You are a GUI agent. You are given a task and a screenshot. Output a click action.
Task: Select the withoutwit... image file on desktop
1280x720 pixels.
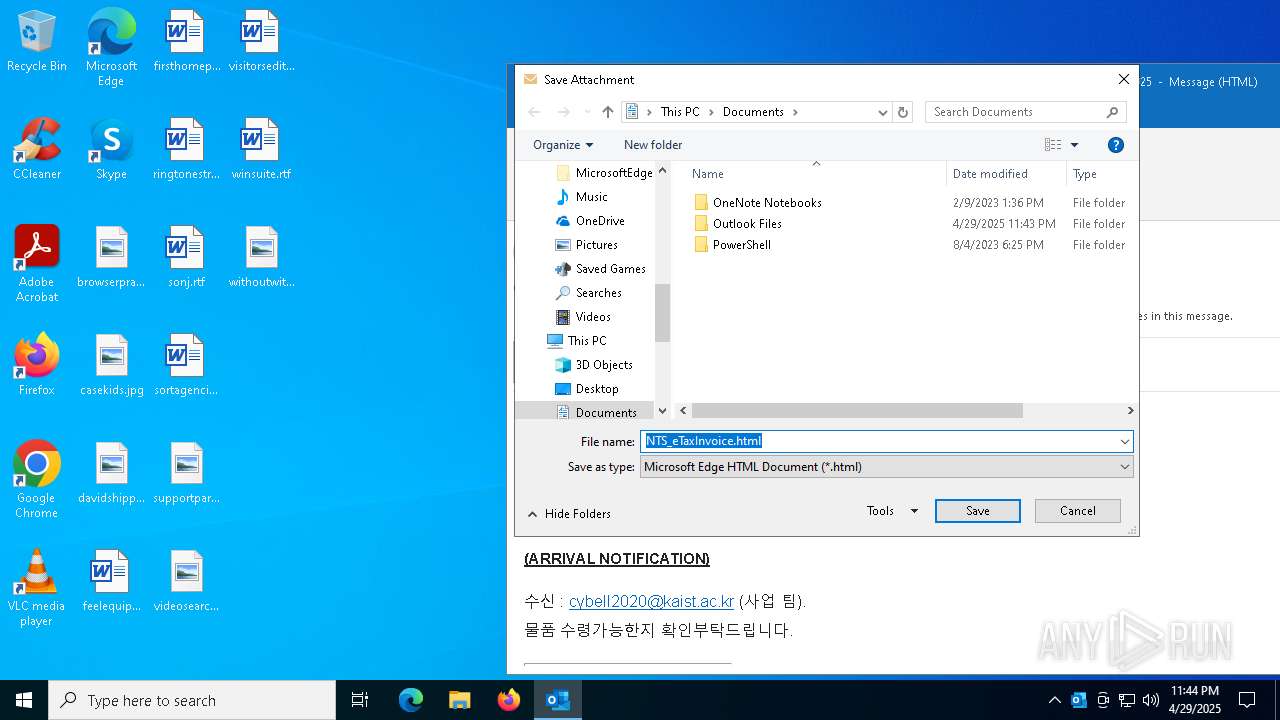[261, 258]
